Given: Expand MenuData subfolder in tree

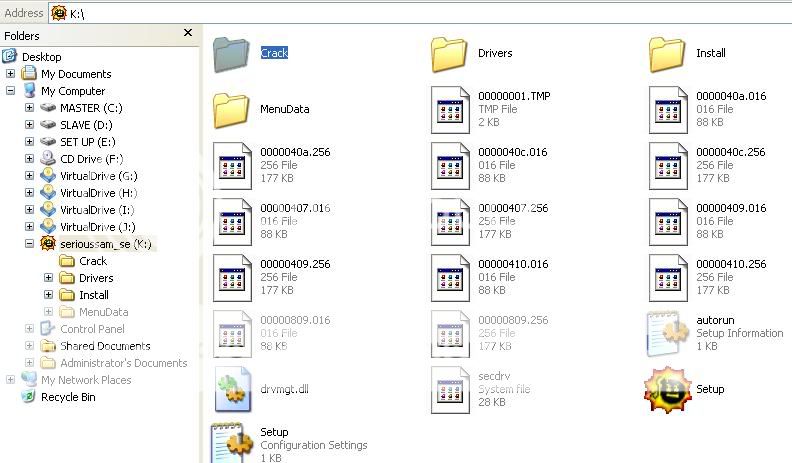Looking at the screenshot, I should point(48,312).
